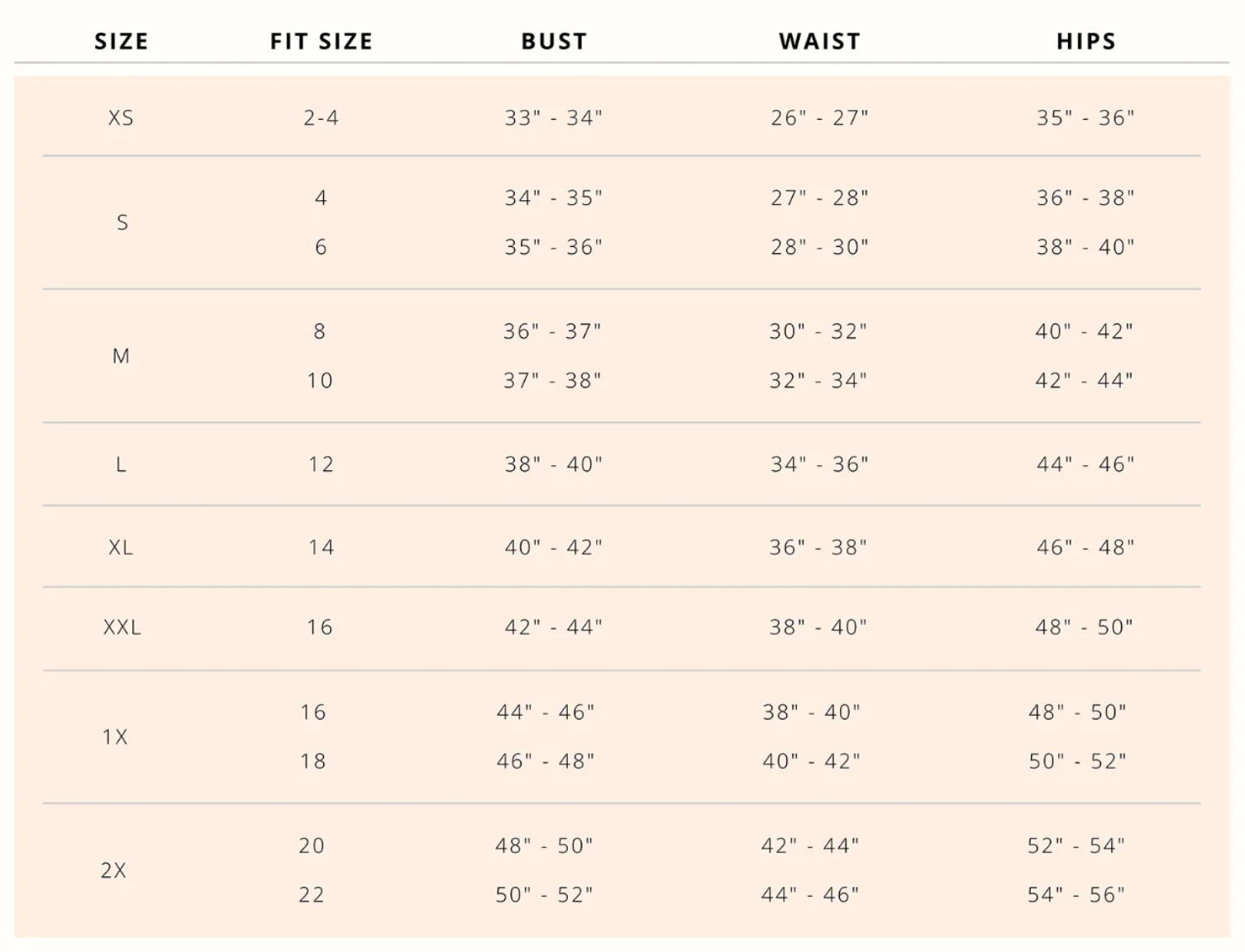1245x952 pixels.
Task: Select hips value 54" - 56"
Action: point(1076,895)
